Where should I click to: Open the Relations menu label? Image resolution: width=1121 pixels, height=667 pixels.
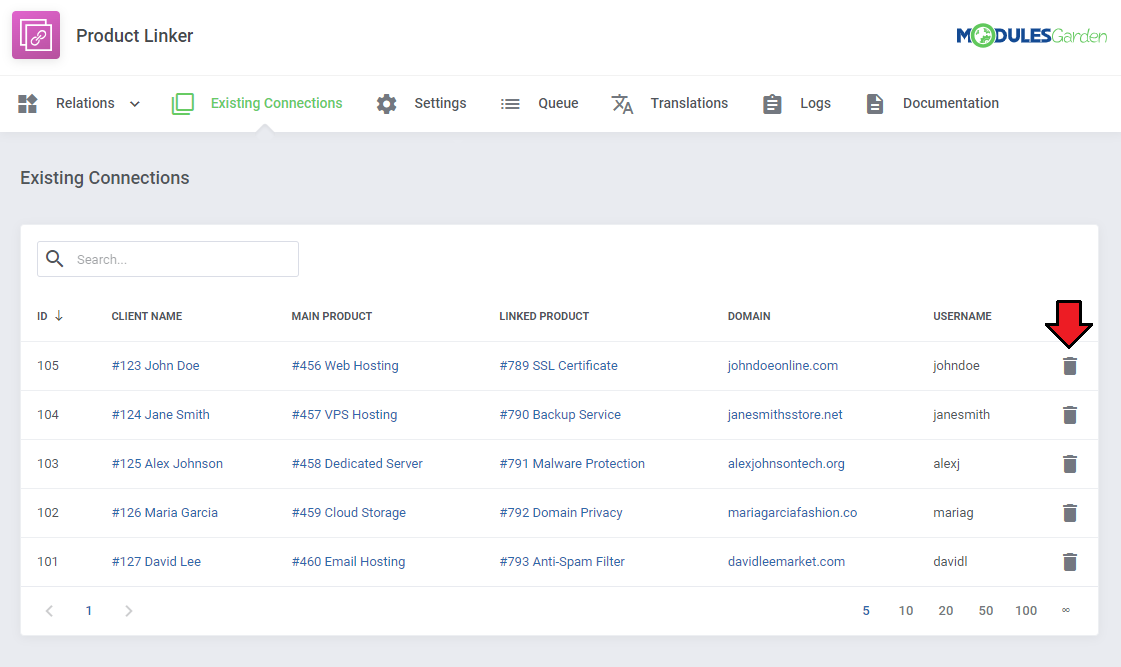coord(85,103)
